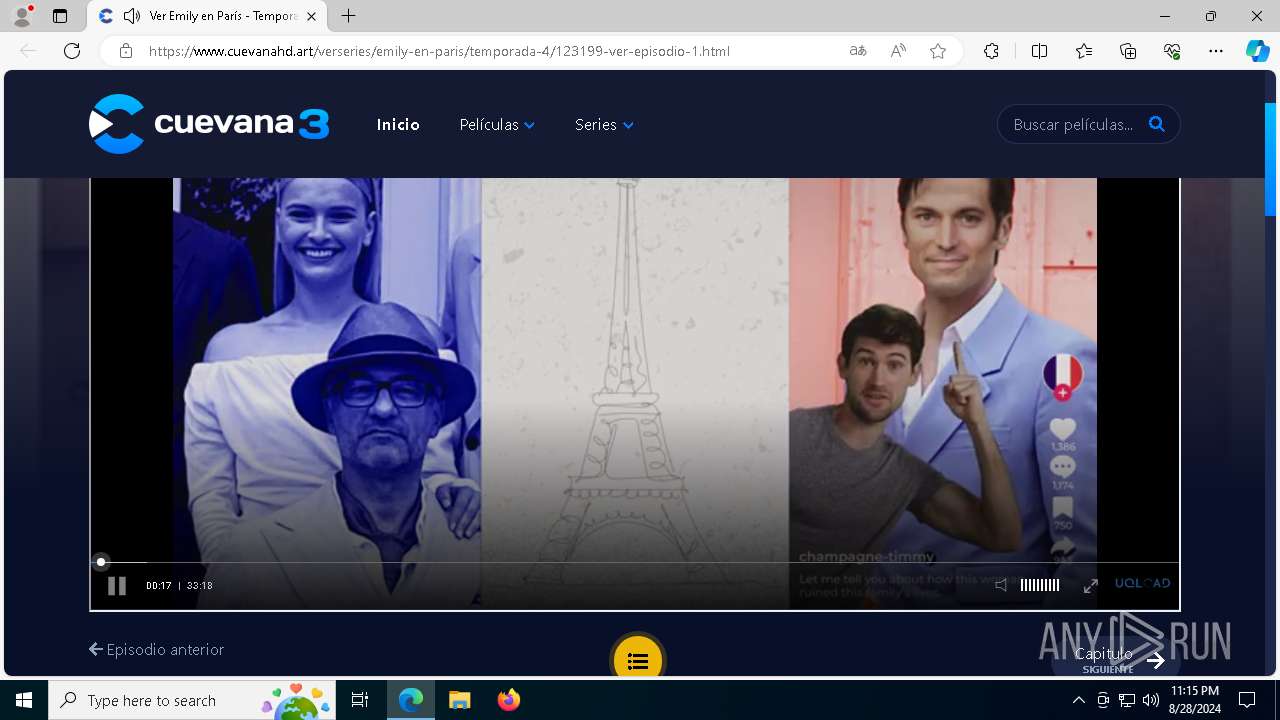Refresh the browser page
This screenshot has height=720, width=1280.
(x=72, y=51)
